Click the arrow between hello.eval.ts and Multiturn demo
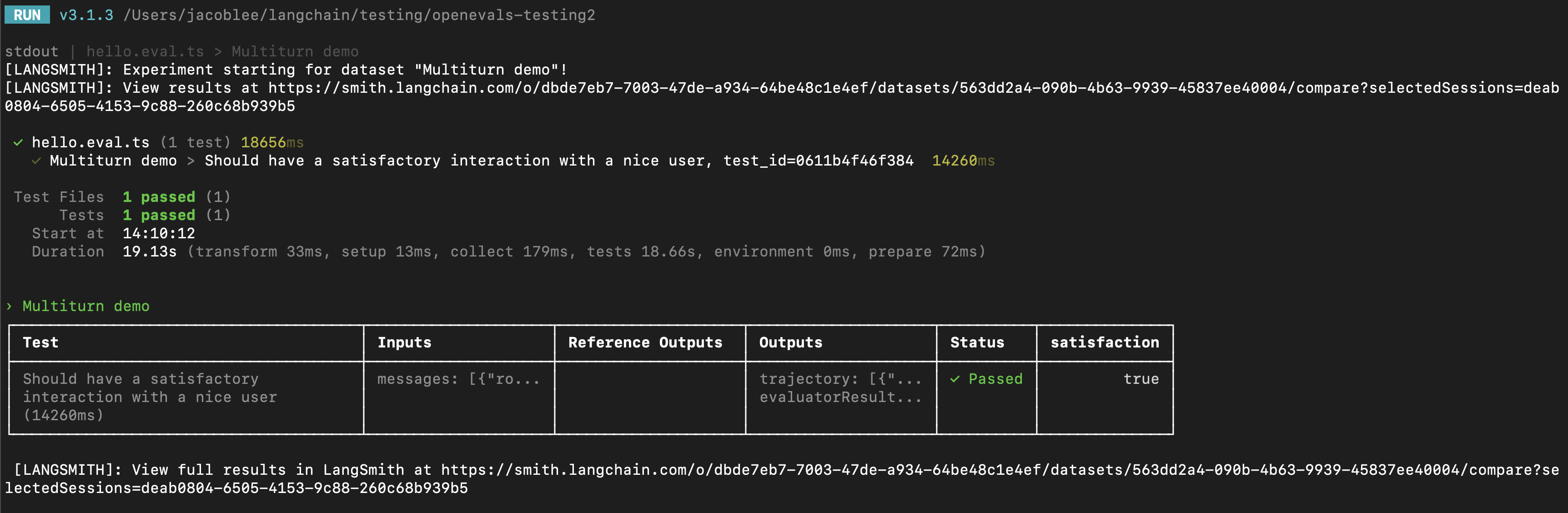1568x513 pixels. pyautogui.click(x=218, y=52)
